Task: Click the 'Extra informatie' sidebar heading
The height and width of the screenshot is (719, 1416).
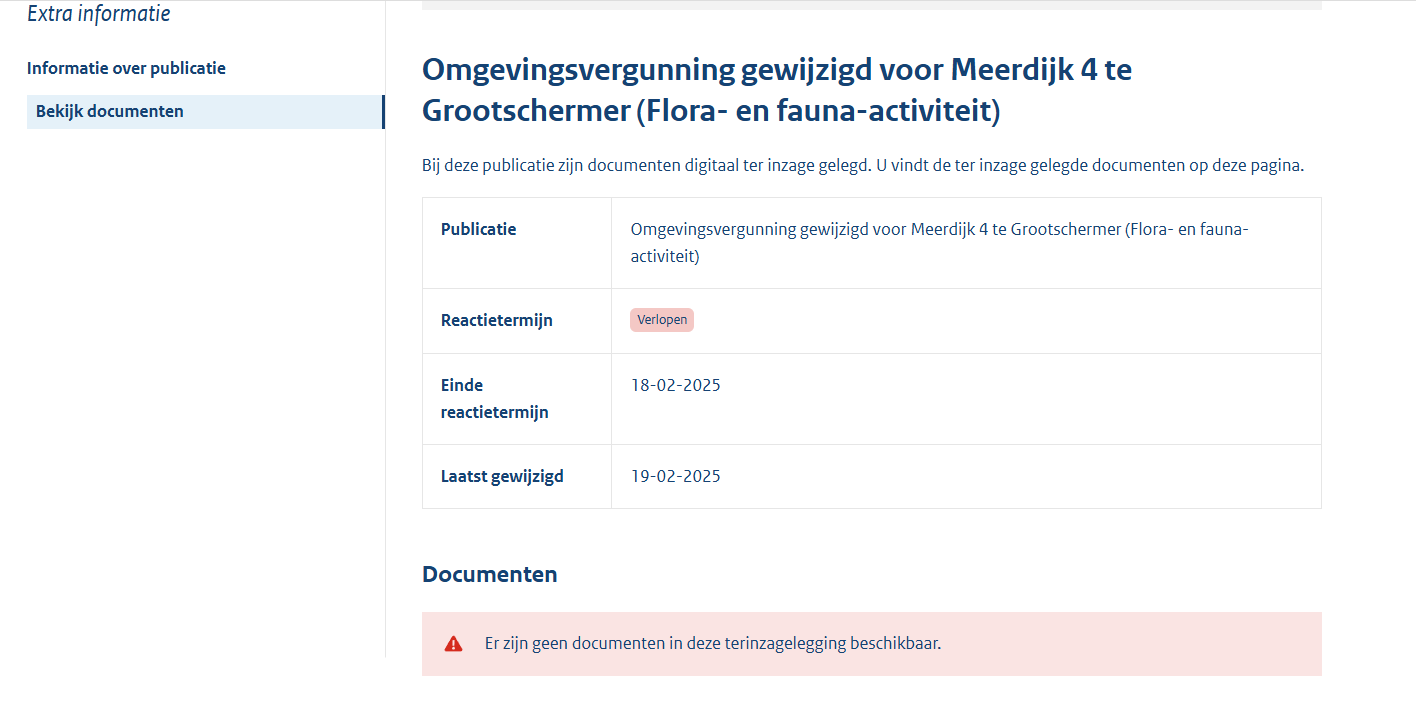Action: click(x=98, y=14)
